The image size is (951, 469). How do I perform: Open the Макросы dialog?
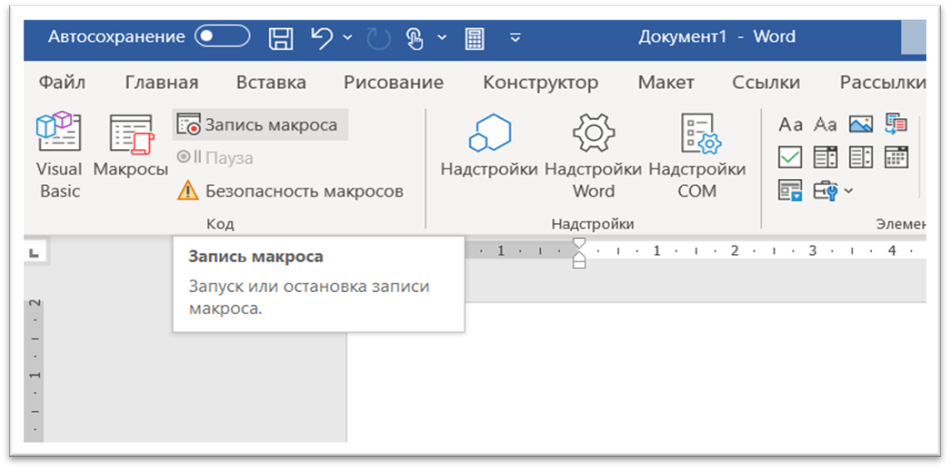[x=130, y=147]
